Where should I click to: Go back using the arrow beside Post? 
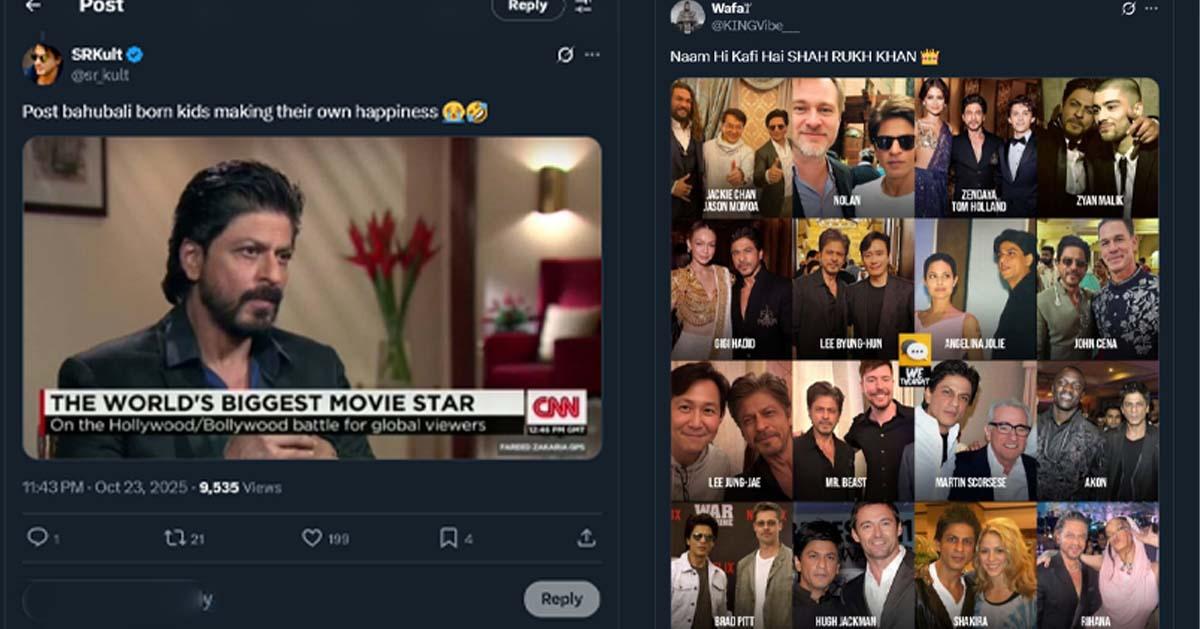pyautogui.click(x=33, y=6)
